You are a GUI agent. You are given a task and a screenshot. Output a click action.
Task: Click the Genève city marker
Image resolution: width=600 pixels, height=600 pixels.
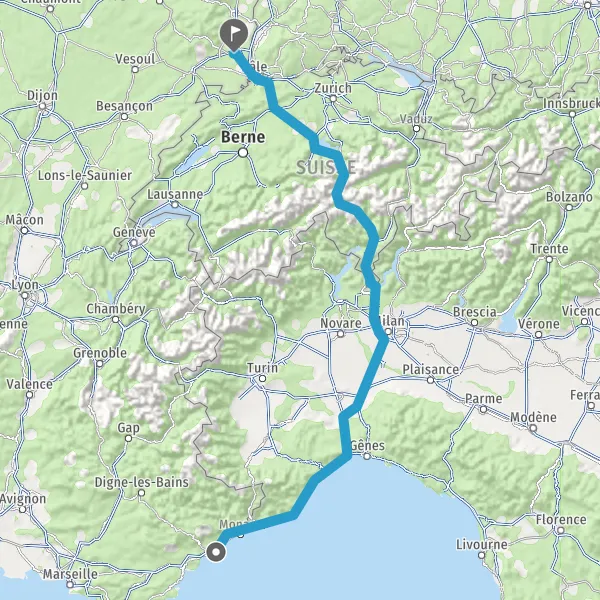(x=134, y=243)
